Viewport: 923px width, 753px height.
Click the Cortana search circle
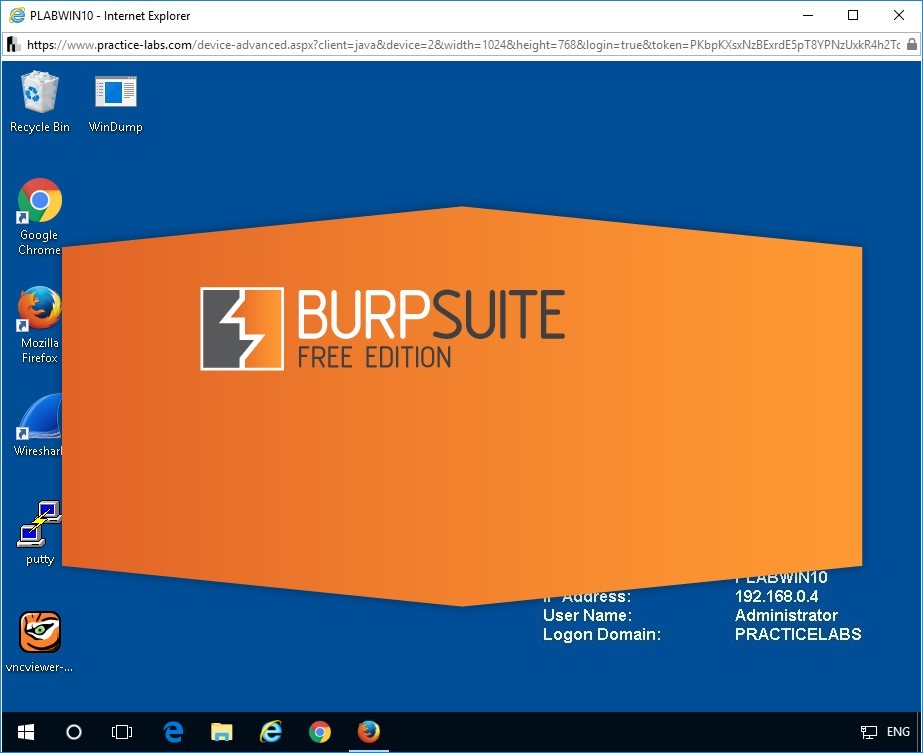pos(74,732)
